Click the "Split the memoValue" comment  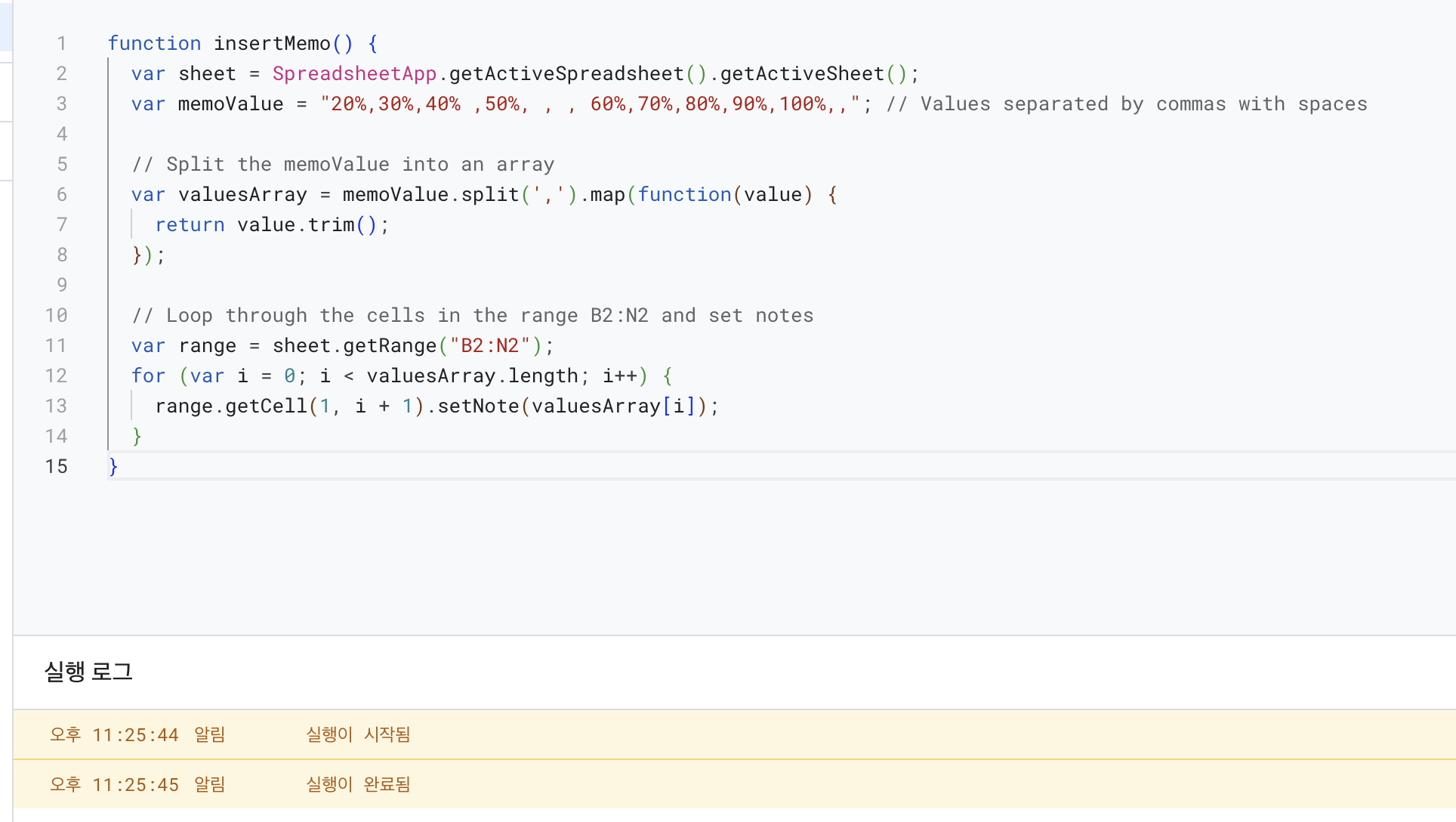(x=343, y=165)
